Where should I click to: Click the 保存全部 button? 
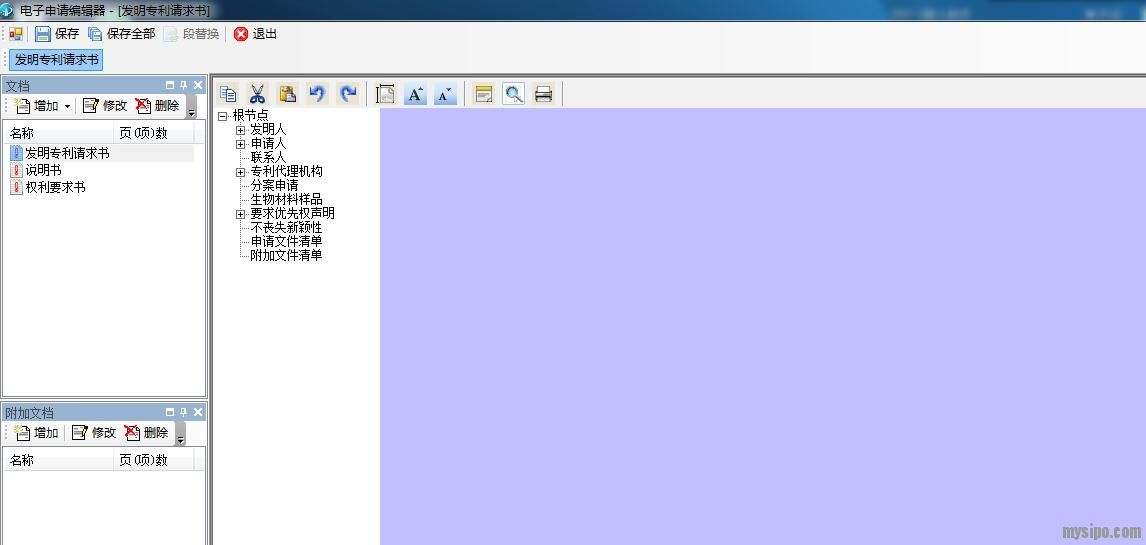pos(121,34)
